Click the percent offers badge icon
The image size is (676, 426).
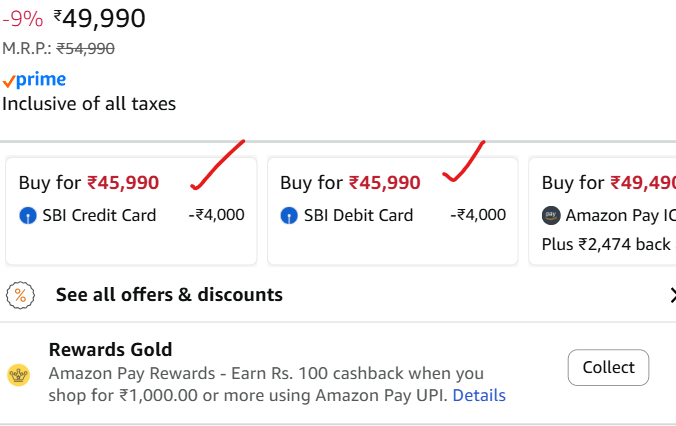(21, 295)
